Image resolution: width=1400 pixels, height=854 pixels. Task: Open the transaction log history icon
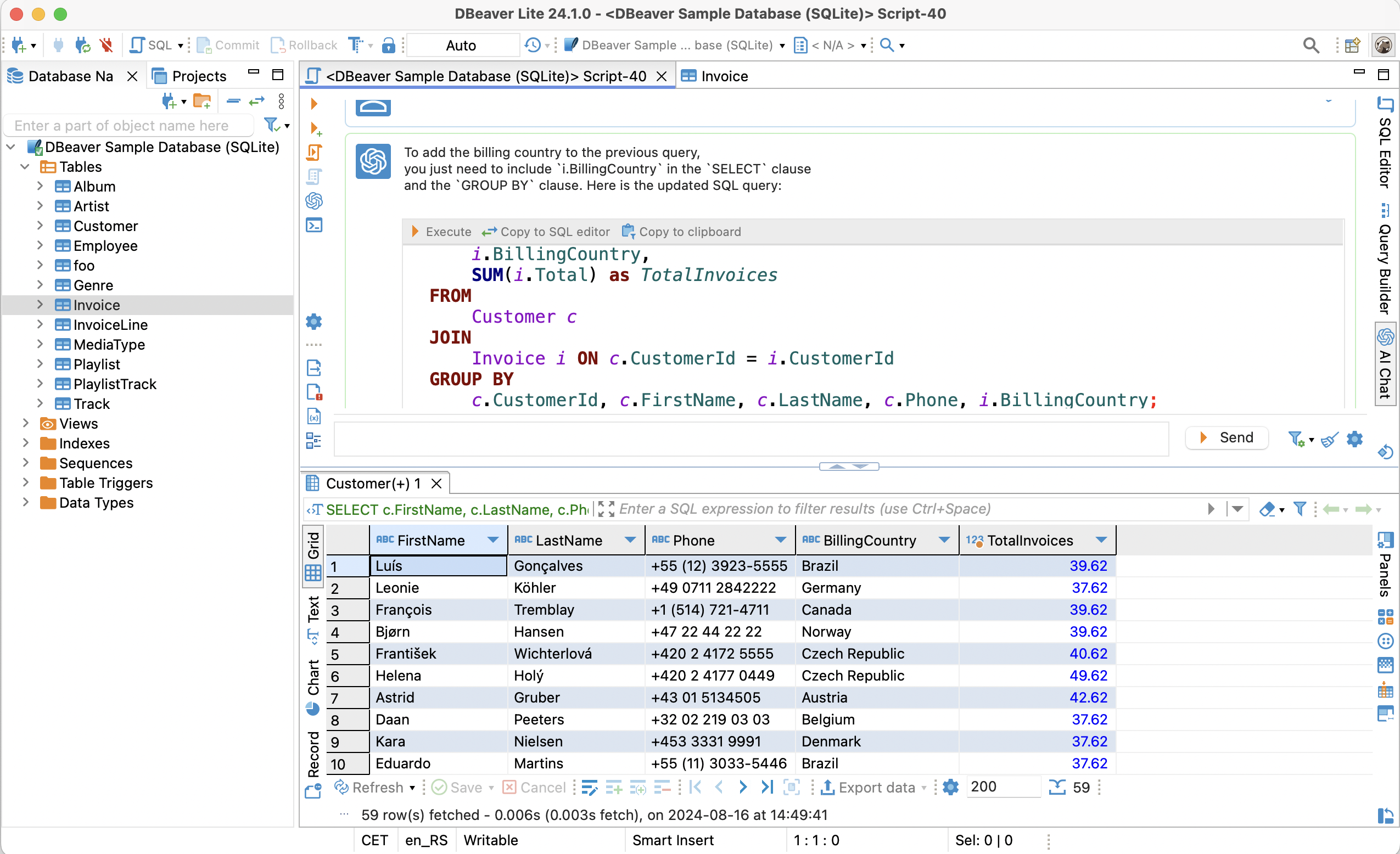click(x=533, y=45)
